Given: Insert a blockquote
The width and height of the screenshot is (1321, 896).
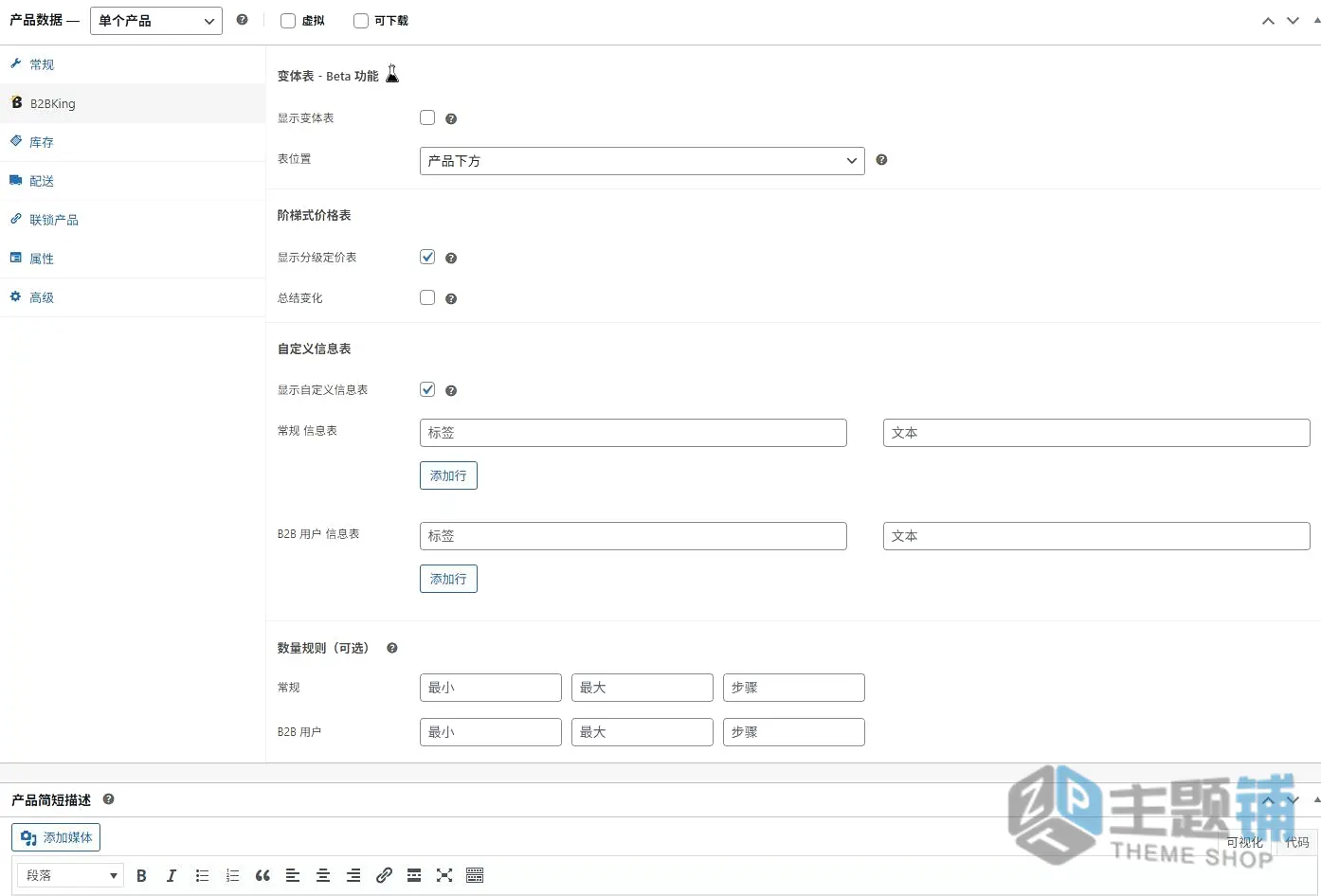Looking at the screenshot, I should click(x=262, y=875).
